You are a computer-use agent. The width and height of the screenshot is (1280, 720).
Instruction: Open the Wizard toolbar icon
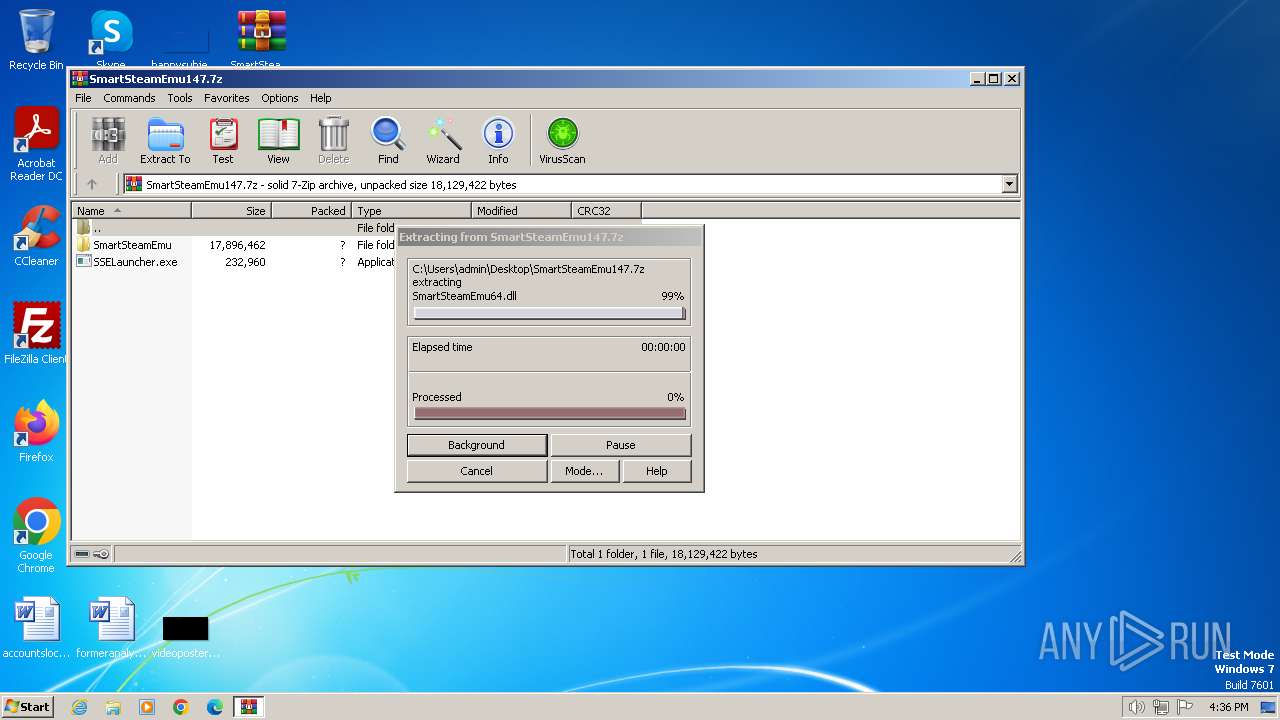click(443, 140)
